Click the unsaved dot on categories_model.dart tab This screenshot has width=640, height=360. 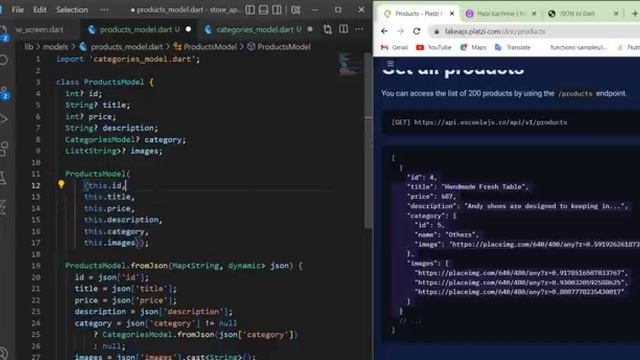tap(310, 29)
